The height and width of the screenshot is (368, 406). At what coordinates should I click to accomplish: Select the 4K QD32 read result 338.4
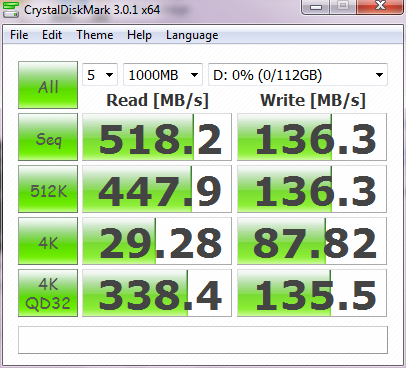pos(157,293)
